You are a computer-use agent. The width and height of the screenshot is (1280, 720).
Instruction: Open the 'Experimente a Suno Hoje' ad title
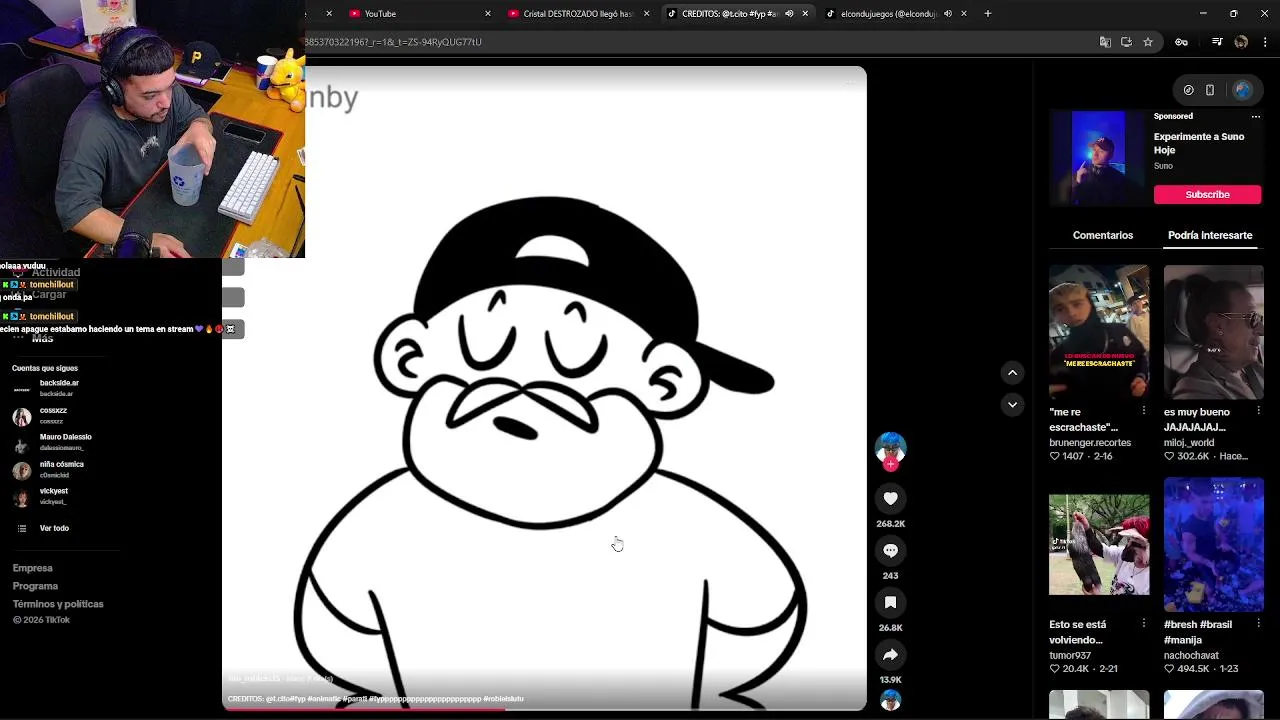coord(1199,143)
